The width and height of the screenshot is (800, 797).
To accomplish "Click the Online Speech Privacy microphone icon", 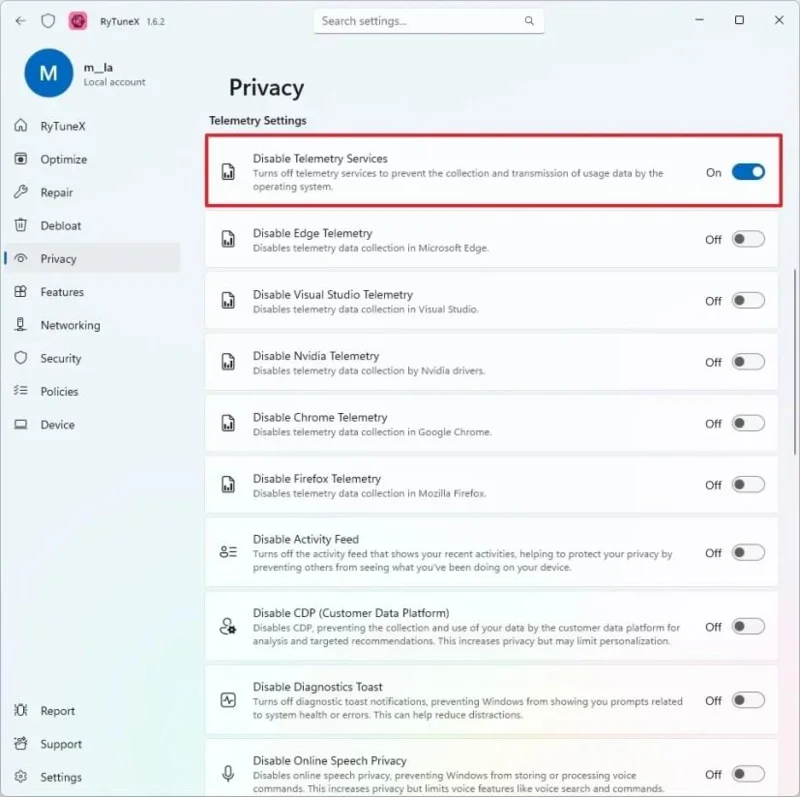I will [228, 774].
